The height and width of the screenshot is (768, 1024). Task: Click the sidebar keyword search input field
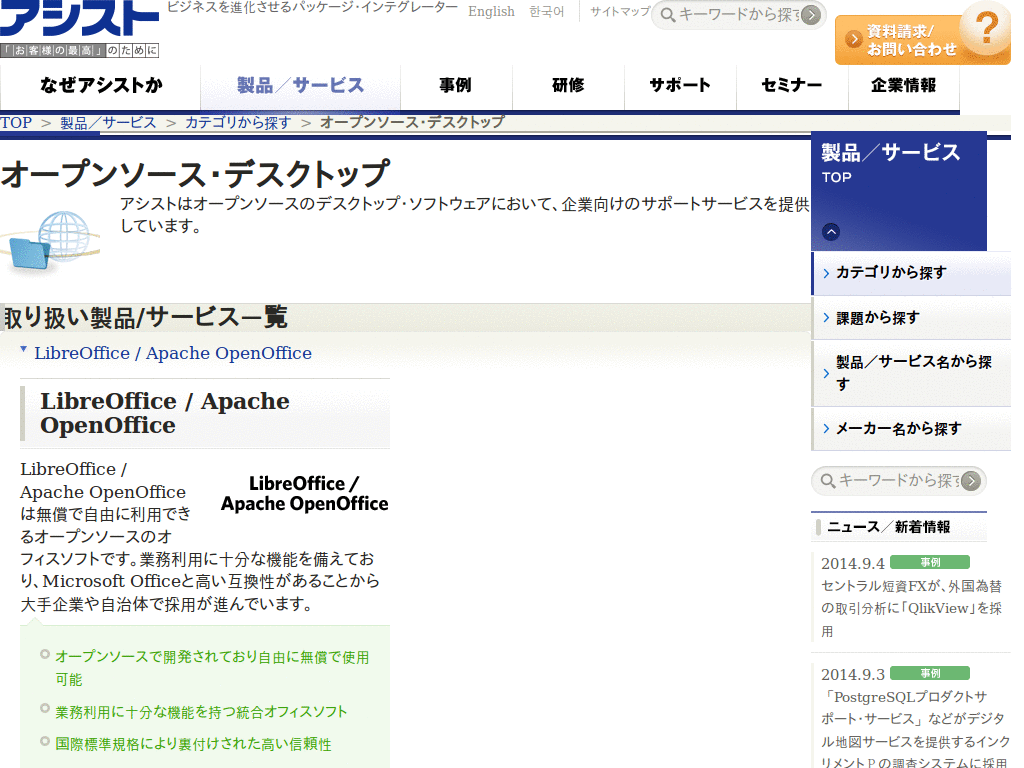click(x=899, y=481)
